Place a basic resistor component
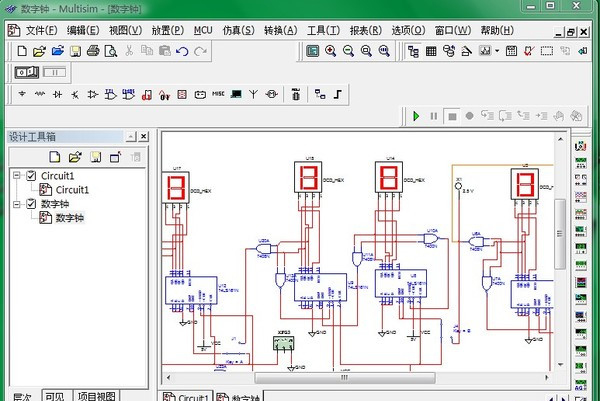 click(40, 94)
